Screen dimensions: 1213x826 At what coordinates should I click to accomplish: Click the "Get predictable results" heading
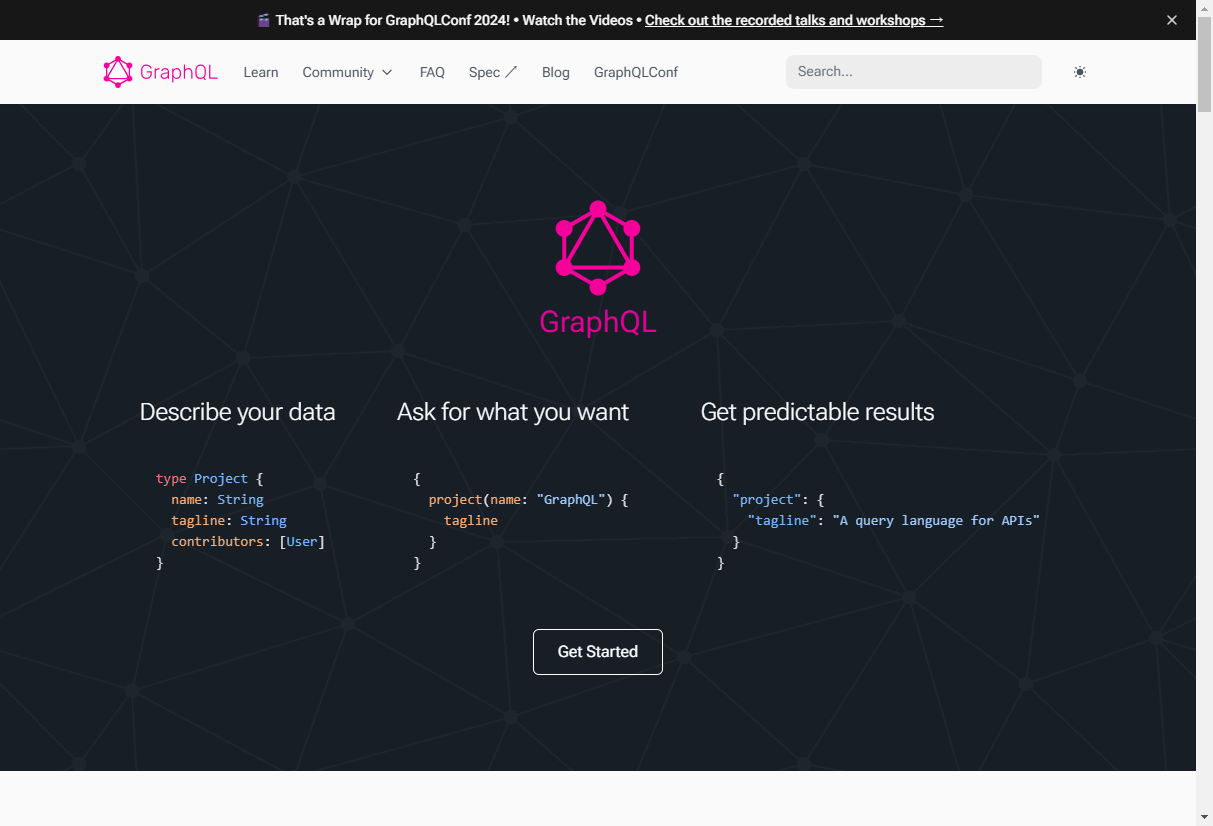(818, 412)
